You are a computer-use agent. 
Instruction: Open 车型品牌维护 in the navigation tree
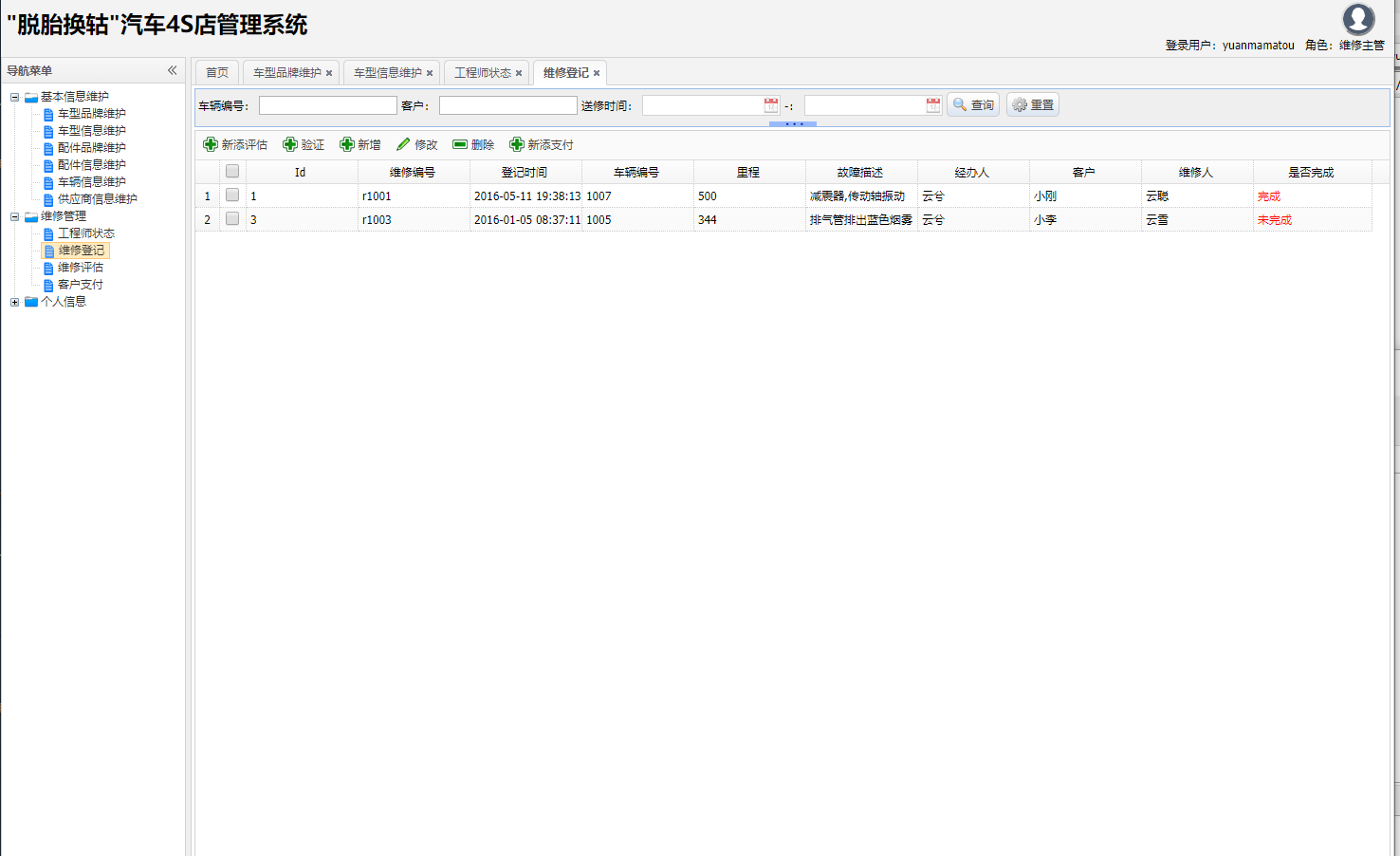(x=92, y=114)
